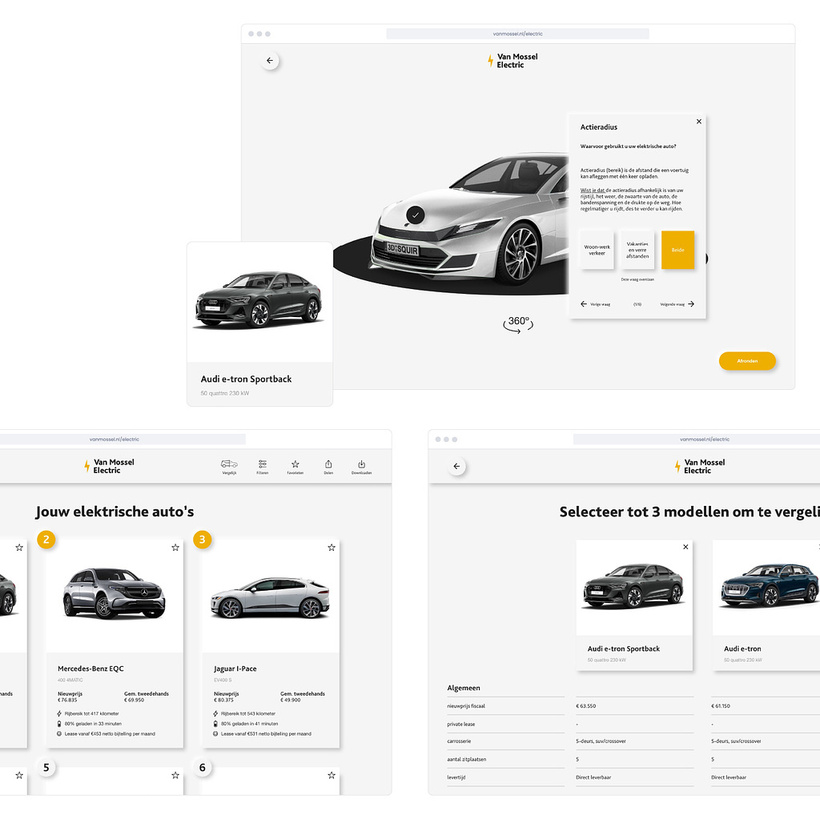Open the Jaguar I-Pace car photo
This screenshot has width=820, height=819.
[270, 597]
